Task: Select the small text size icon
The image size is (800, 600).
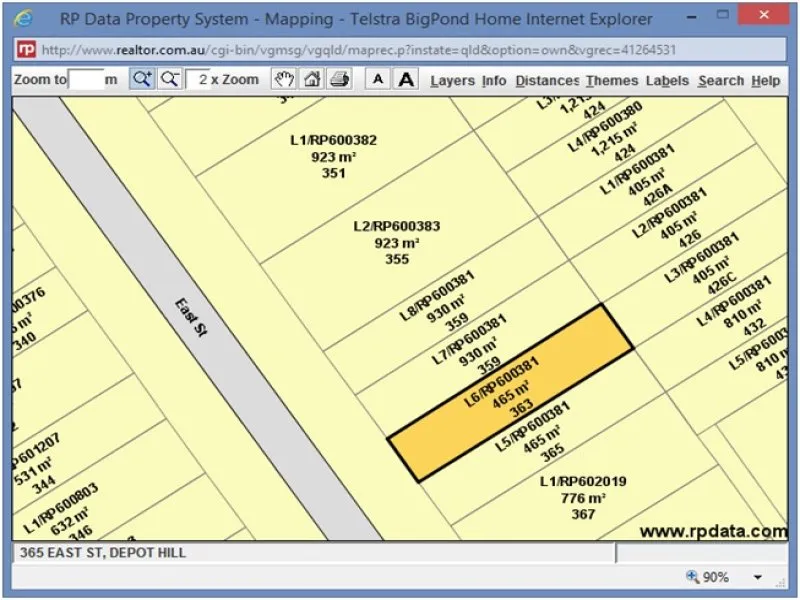Action: tap(377, 78)
